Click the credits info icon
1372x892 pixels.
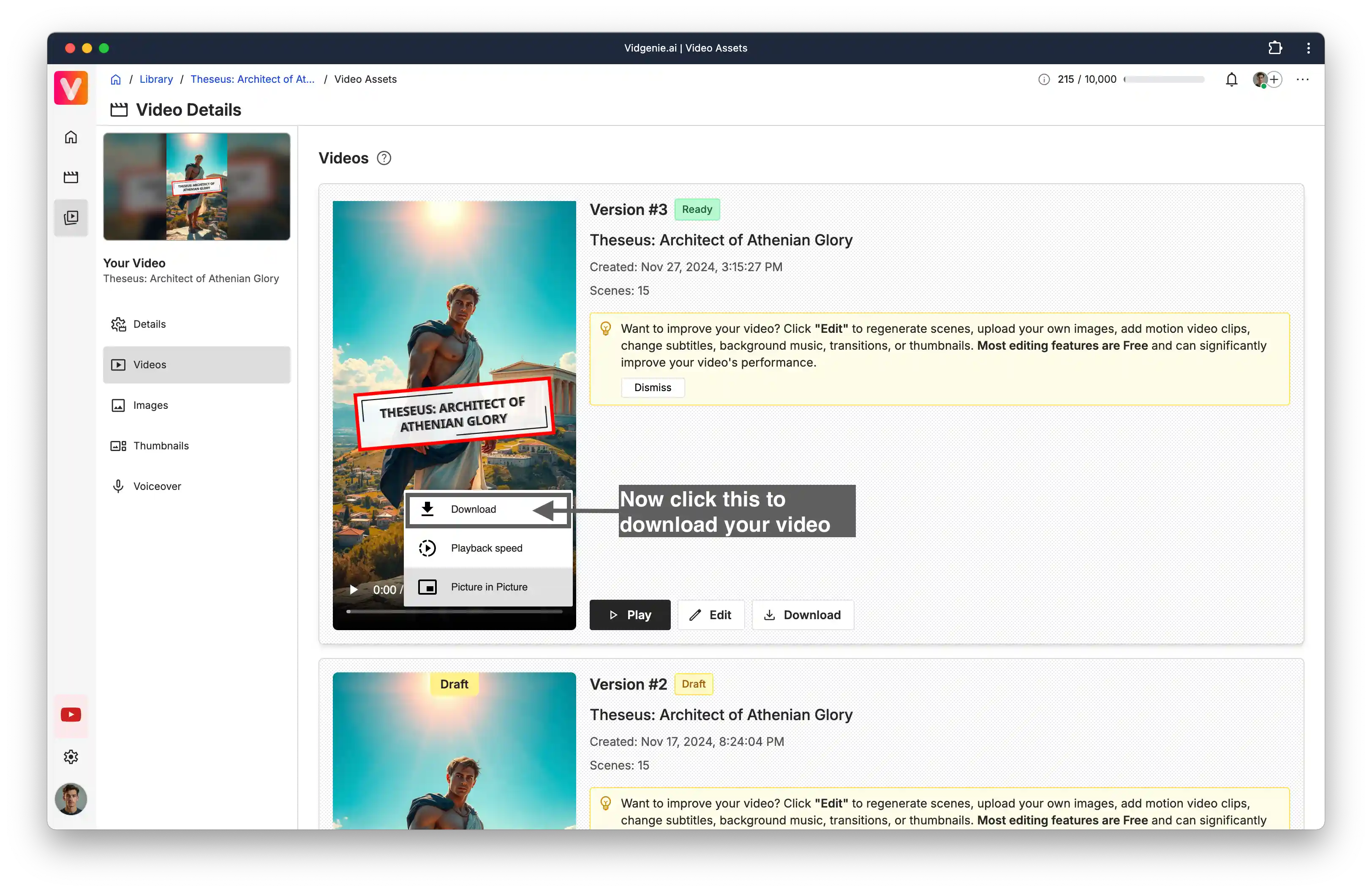(x=1043, y=79)
